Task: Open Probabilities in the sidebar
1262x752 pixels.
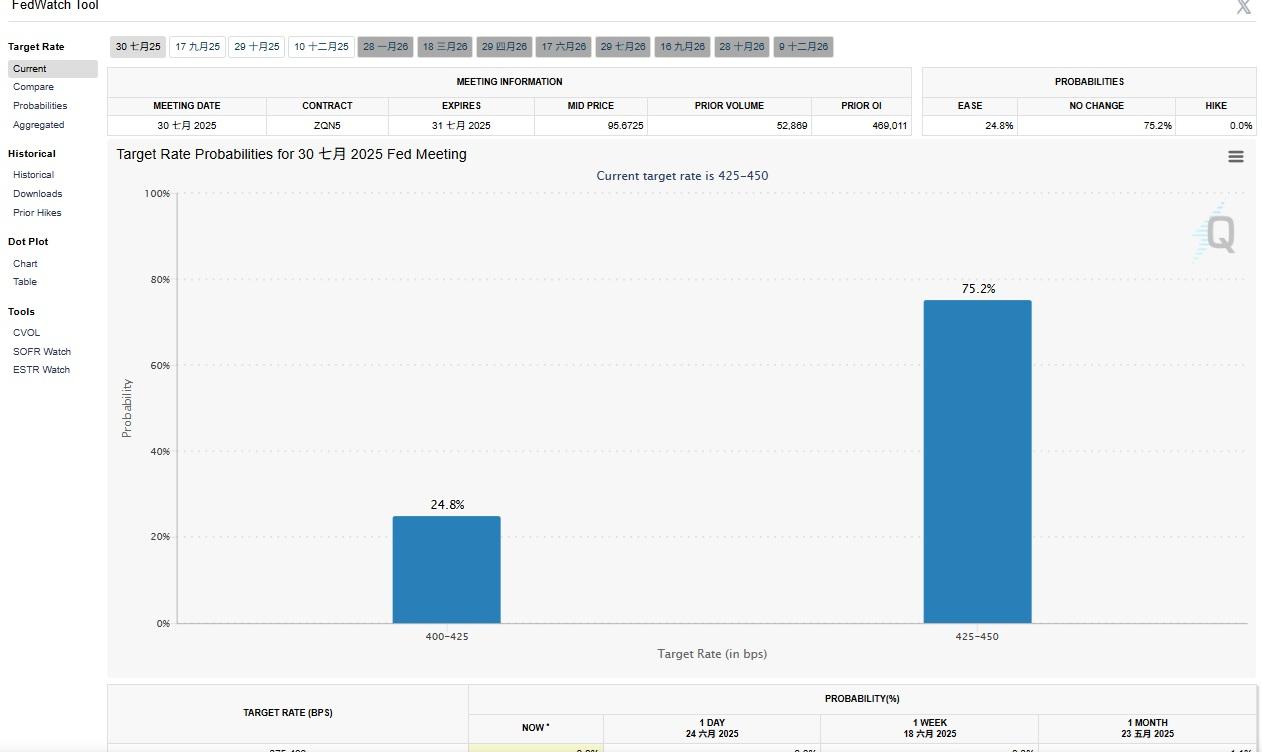Action: [x=40, y=106]
